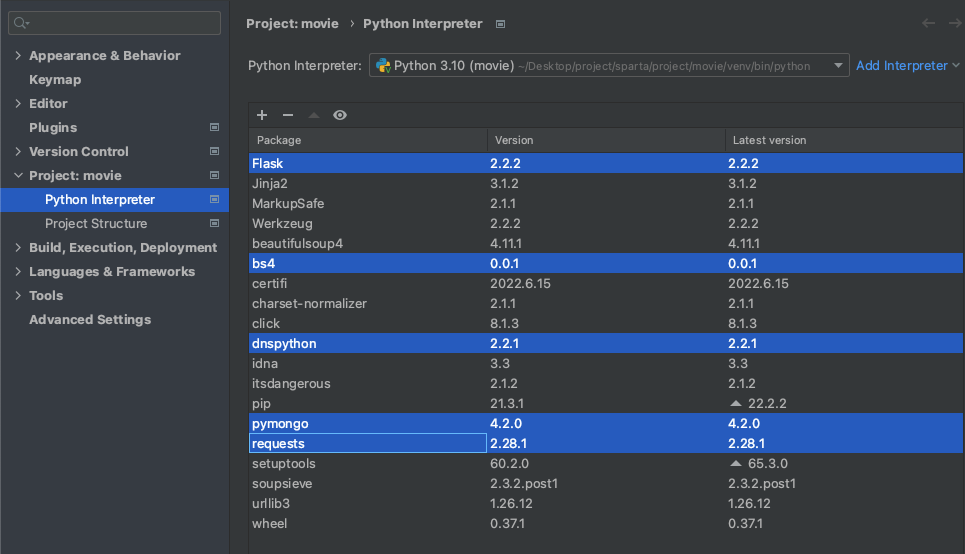Sort by the Version column header
965x554 pixels.
point(606,140)
